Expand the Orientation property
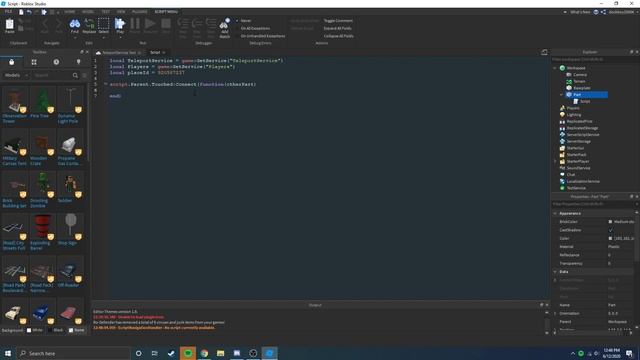Image resolution: width=640 pixels, height=360 pixels. (x=555, y=313)
